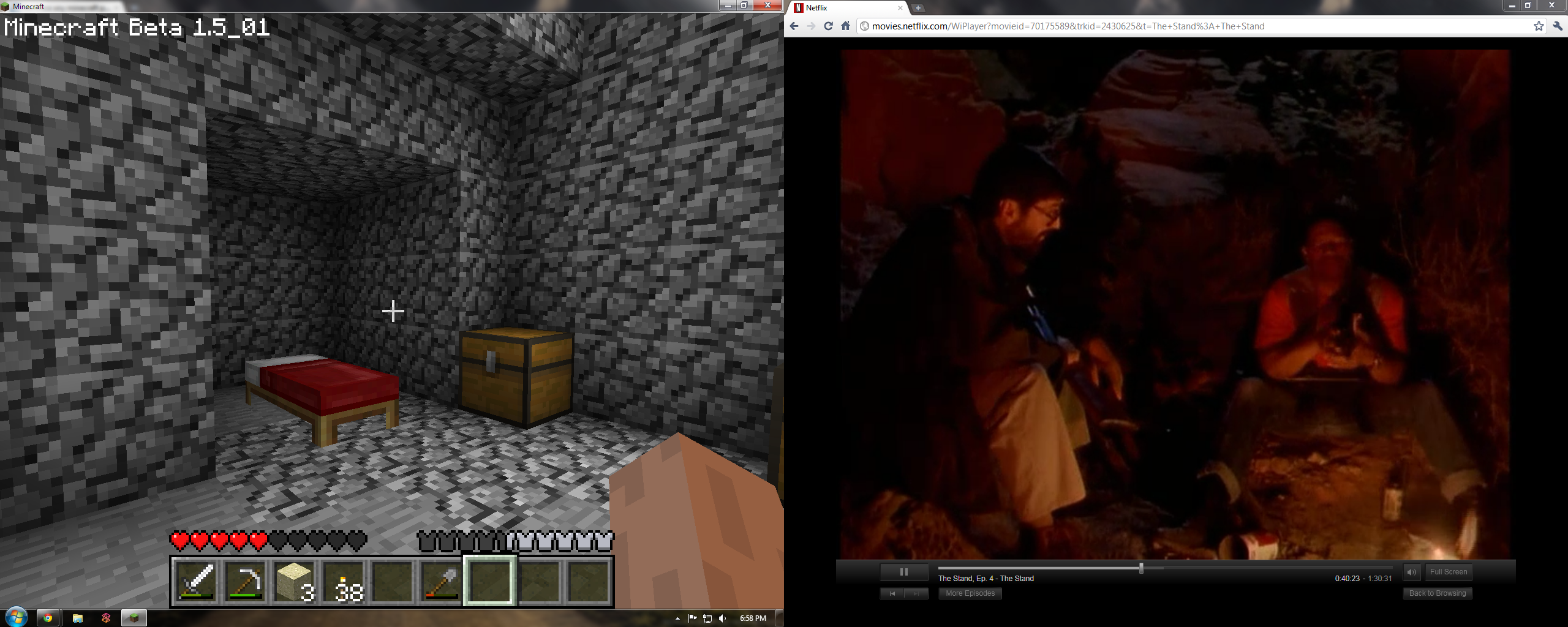Go back in the Chrome browser

click(794, 26)
